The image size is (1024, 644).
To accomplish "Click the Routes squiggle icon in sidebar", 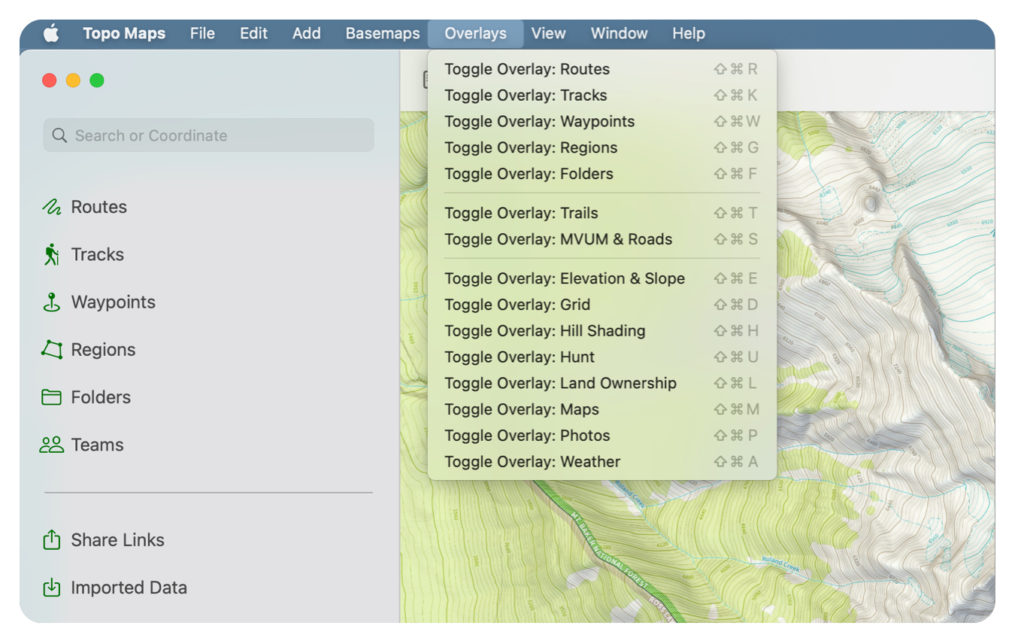I will tap(52, 207).
